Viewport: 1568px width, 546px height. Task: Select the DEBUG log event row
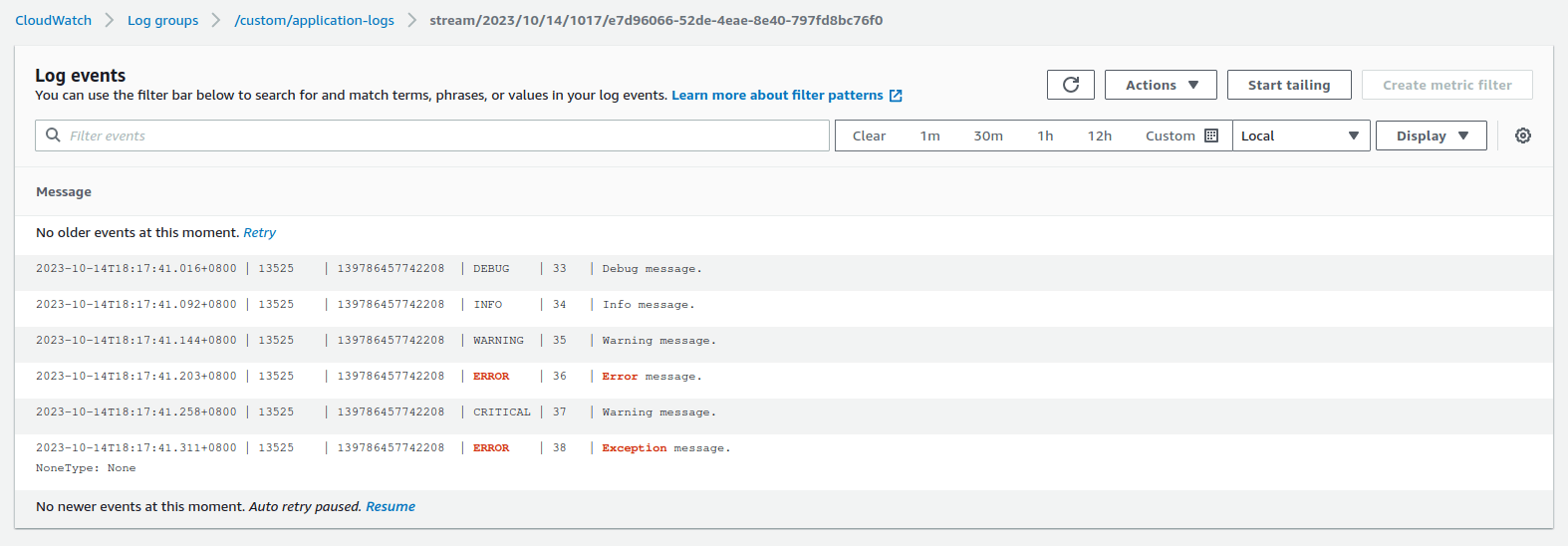(x=784, y=269)
